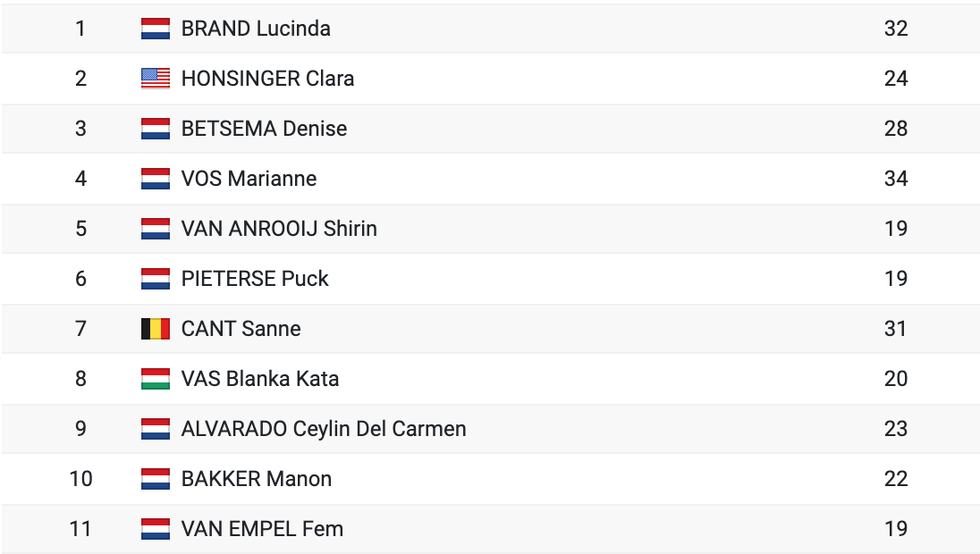The width and height of the screenshot is (980, 554).
Task: Click the Dutch flag beside BETSEMA Denise
Action: [155, 129]
